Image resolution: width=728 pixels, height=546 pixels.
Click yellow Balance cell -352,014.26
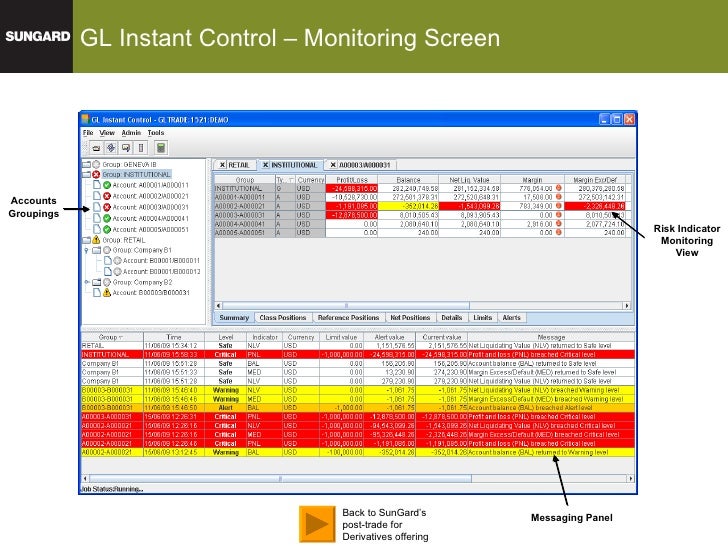click(x=409, y=206)
